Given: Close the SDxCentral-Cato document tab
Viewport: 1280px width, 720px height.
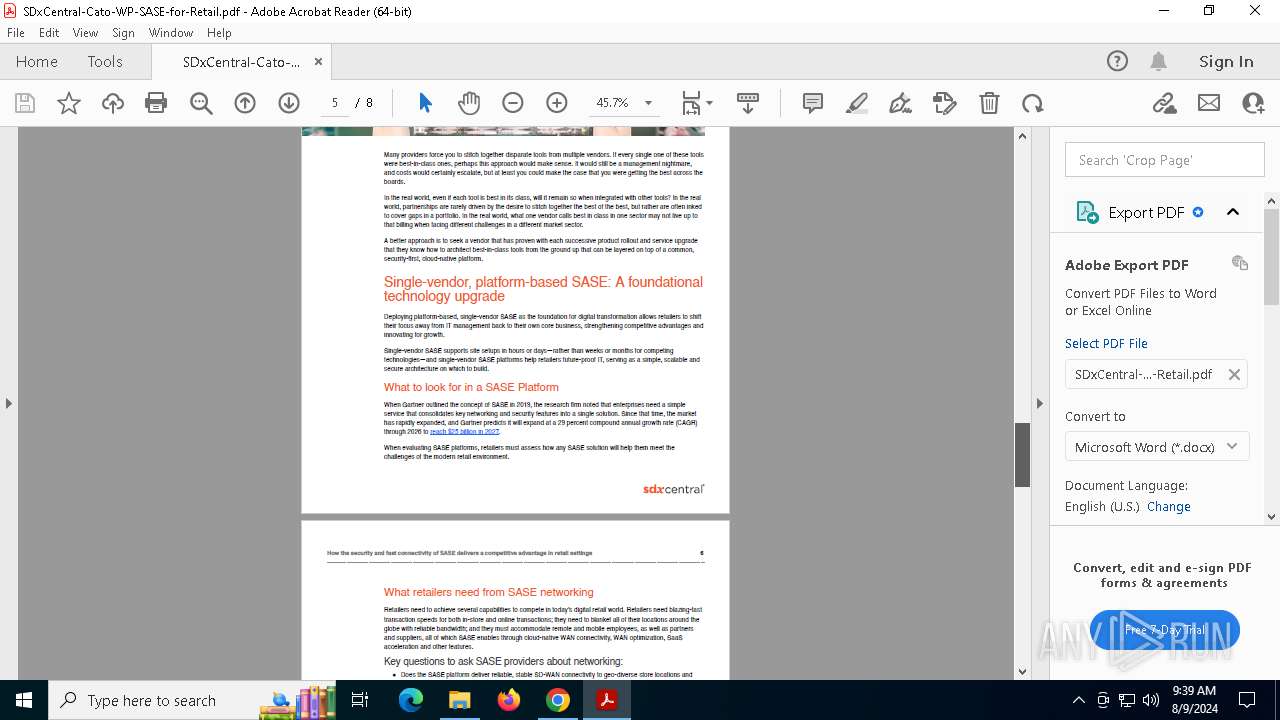Looking at the screenshot, I should pyautogui.click(x=318, y=62).
